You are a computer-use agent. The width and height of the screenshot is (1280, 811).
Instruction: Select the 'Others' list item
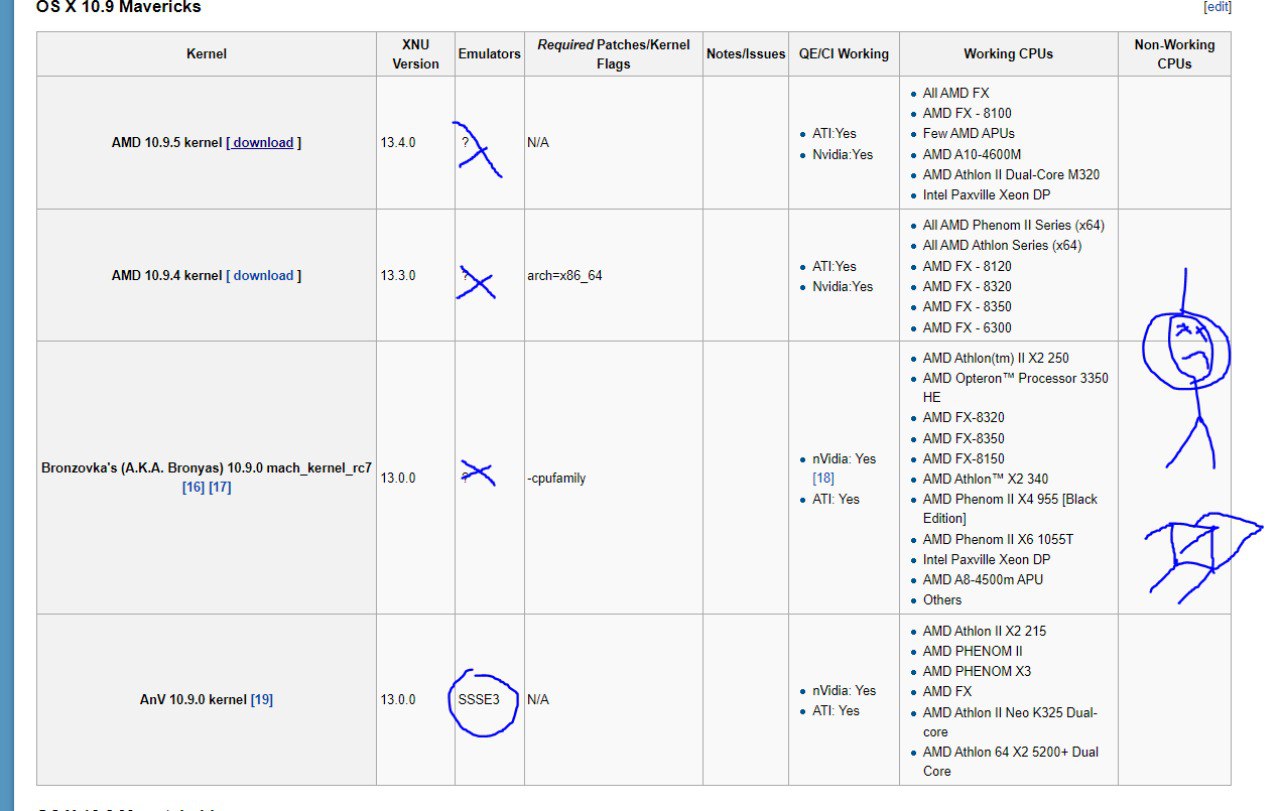point(942,600)
